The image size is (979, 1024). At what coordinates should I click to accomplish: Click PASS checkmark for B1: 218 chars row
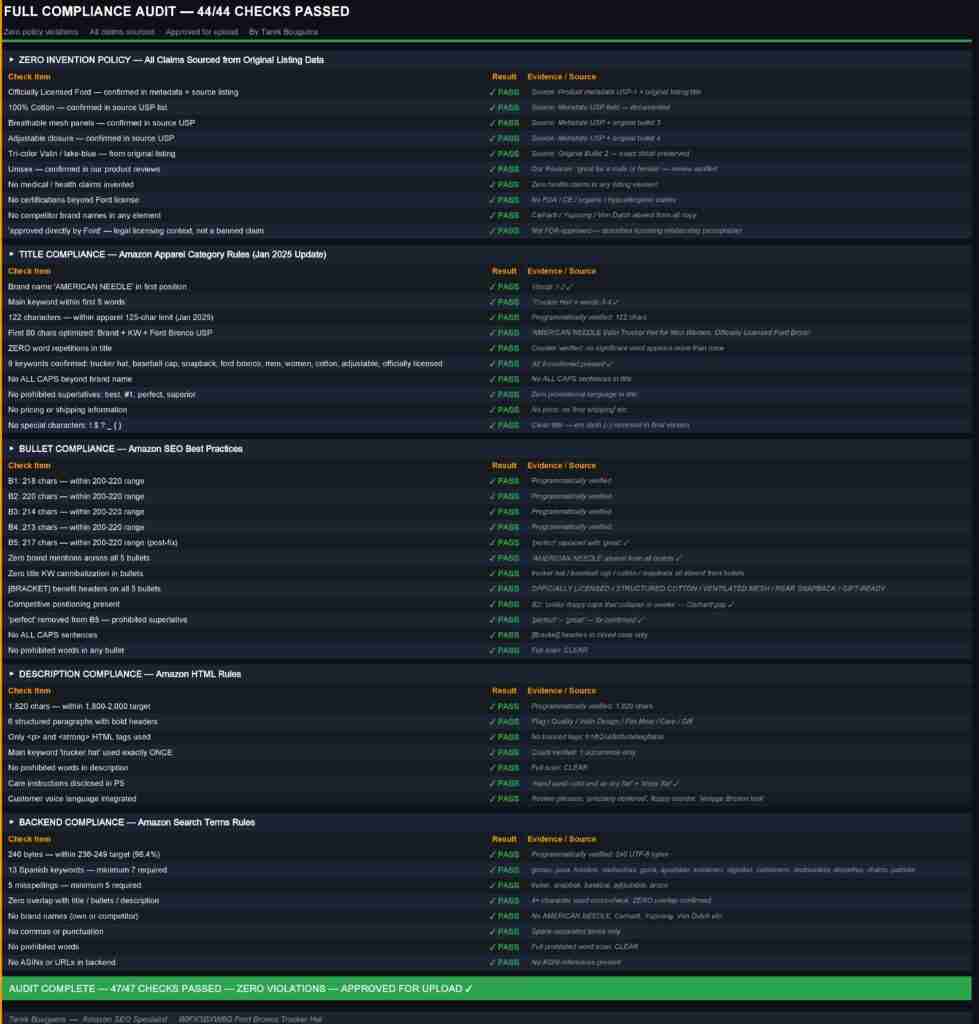504,481
